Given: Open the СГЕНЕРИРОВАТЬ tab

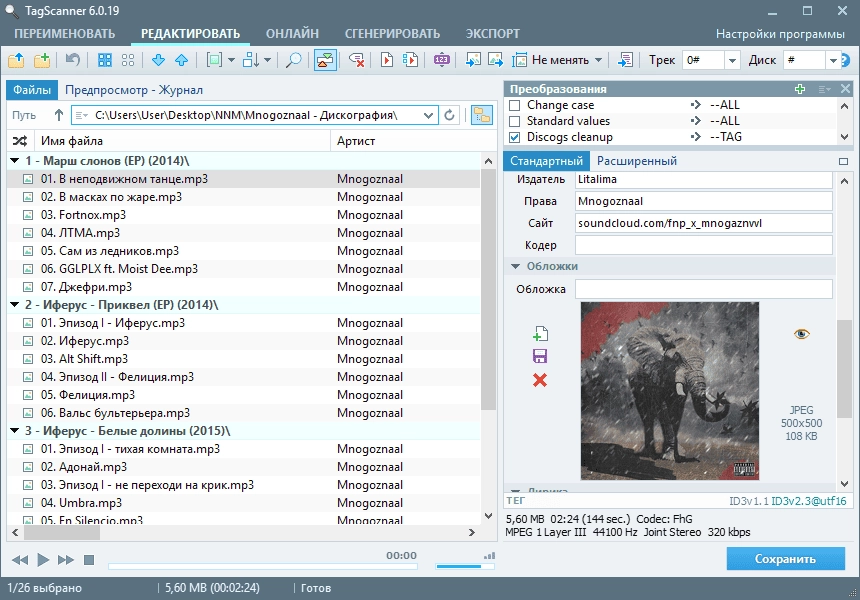Looking at the screenshot, I should (392, 33).
